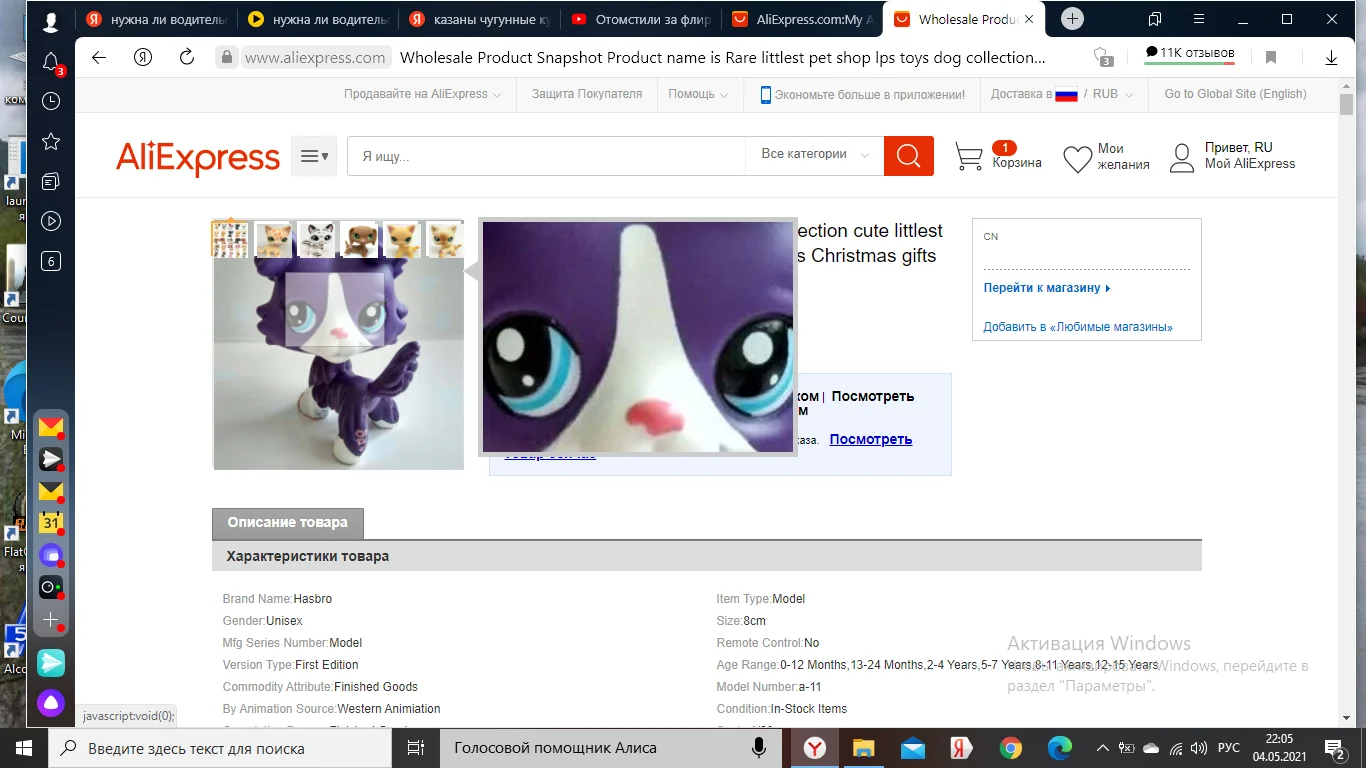The height and width of the screenshot is (768, 1366).
Task: Launch Microsoft Edge from the taskbar
Action: pyautogui.click(x=1060, y=748)
